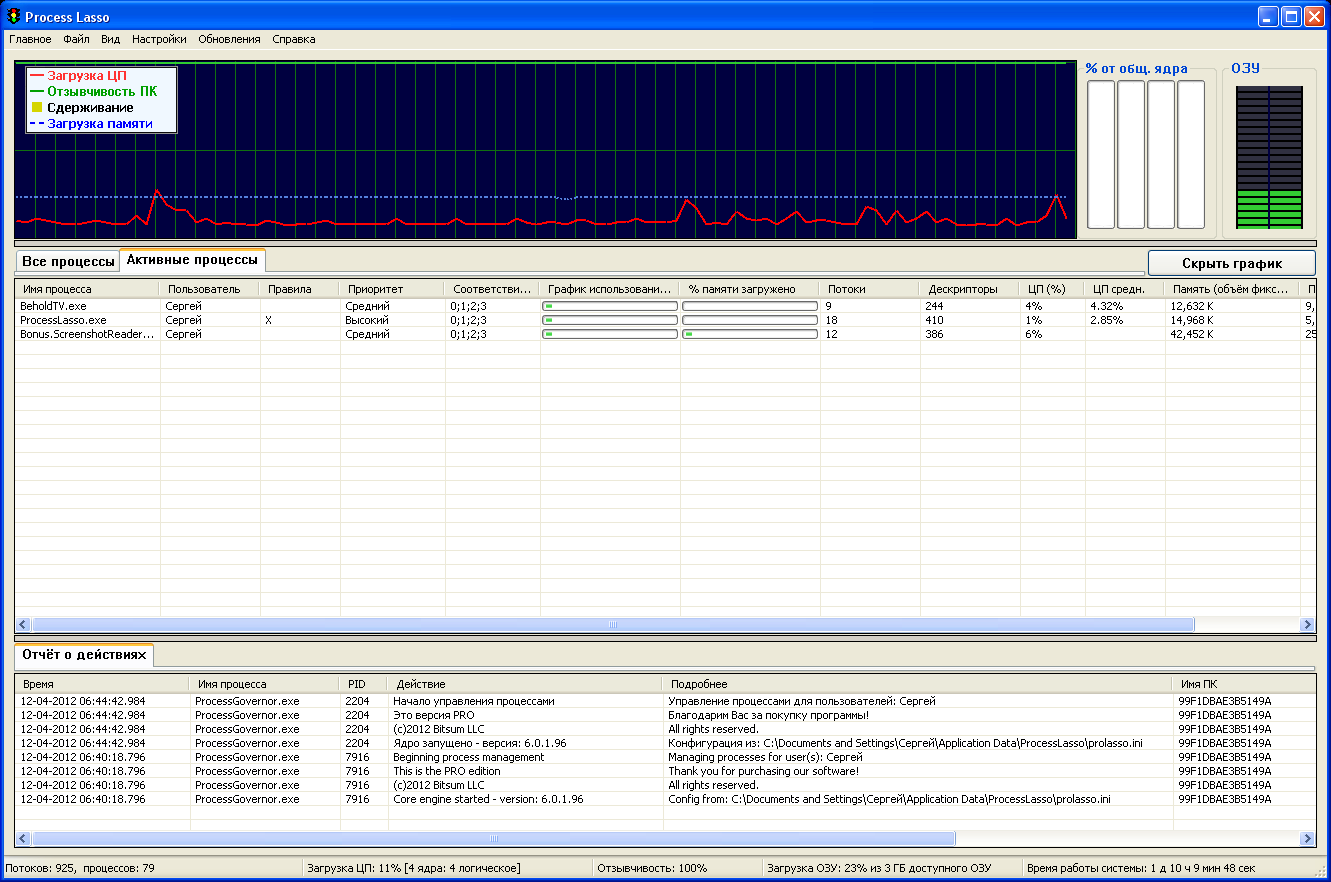1331x882 pixels.
Task: Open the Файл menu
Action: pyautogui.click(x=76, y=39)
